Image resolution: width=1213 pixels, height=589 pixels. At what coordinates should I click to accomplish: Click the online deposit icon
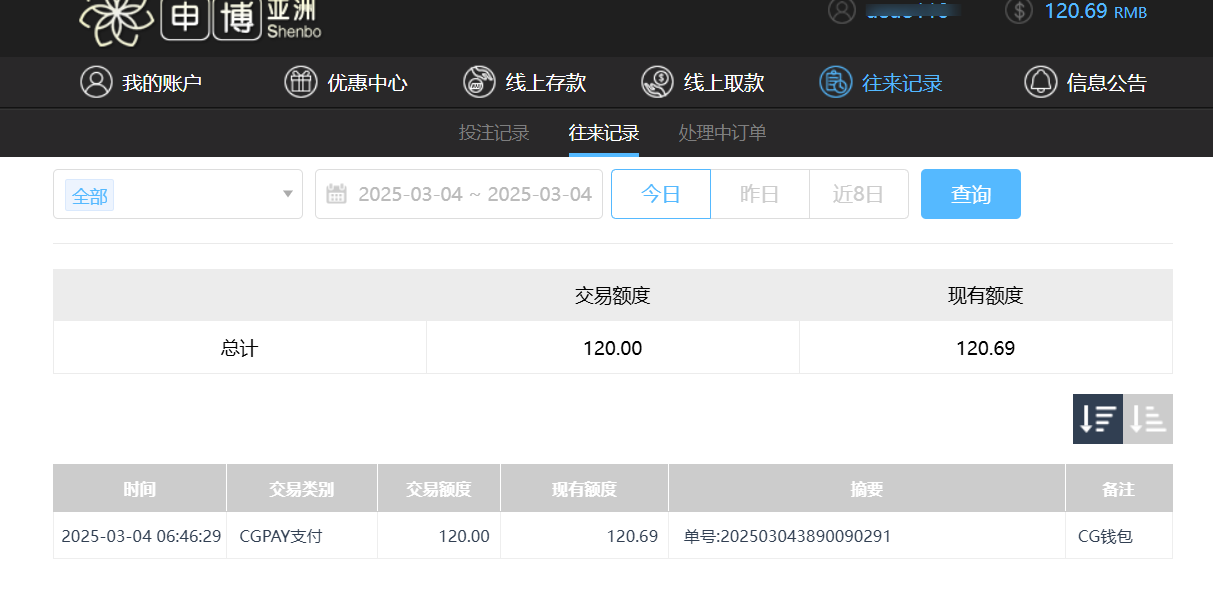coord(479,82)
